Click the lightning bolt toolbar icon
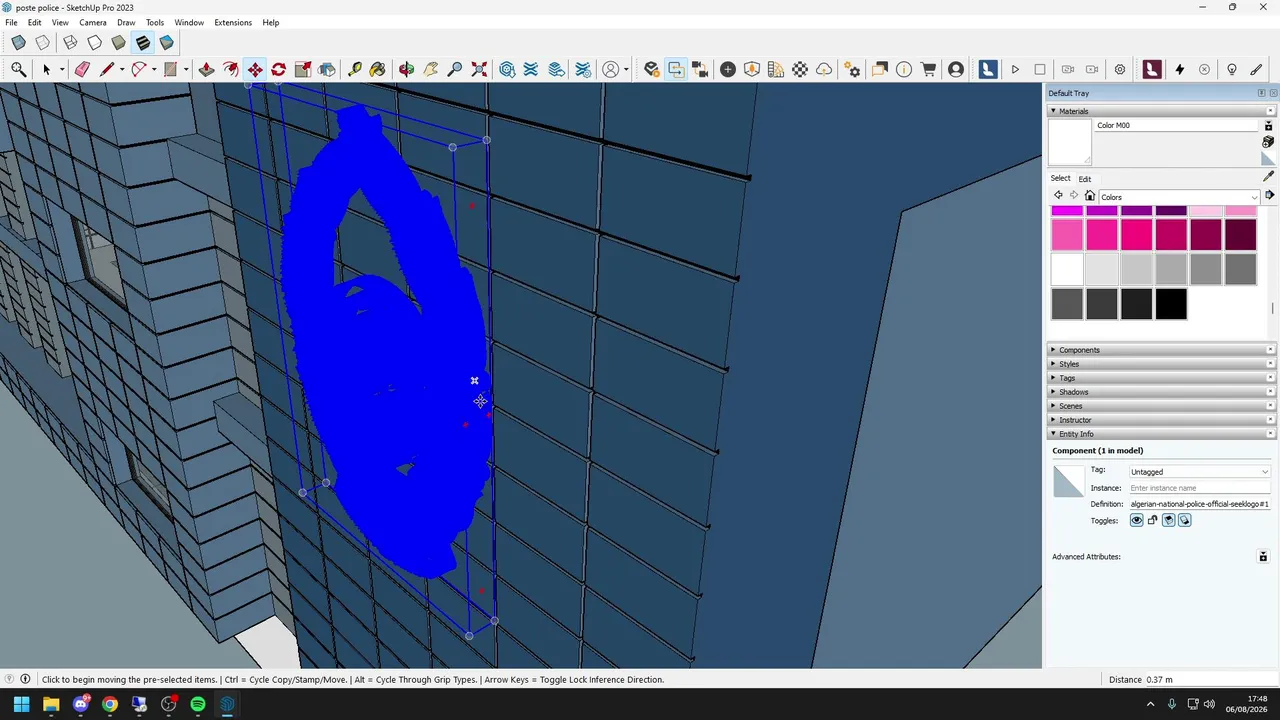Screen dimensions: 1280x720 (1180, 69)
